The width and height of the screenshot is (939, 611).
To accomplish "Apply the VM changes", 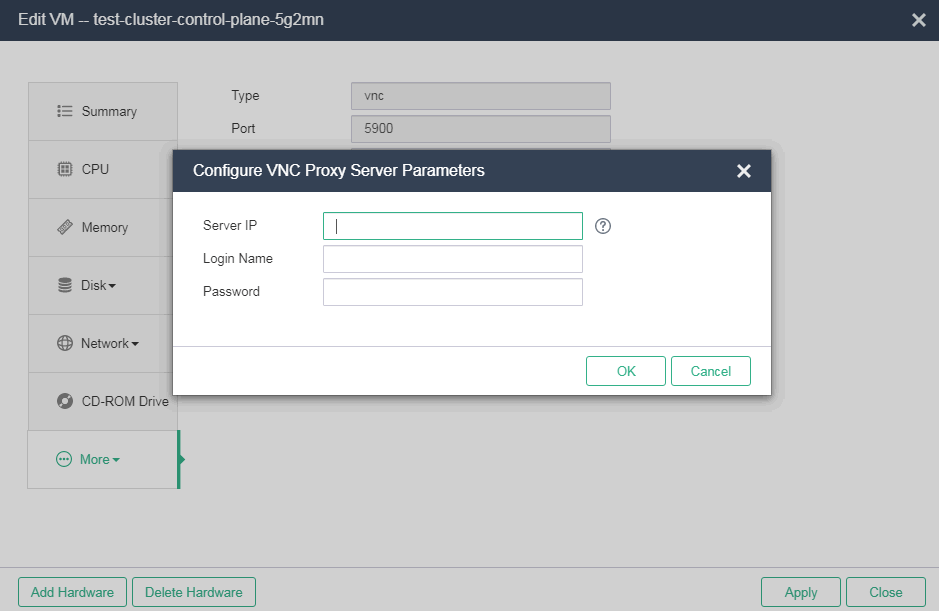I will pyautogui.click(x=801, y=592).
